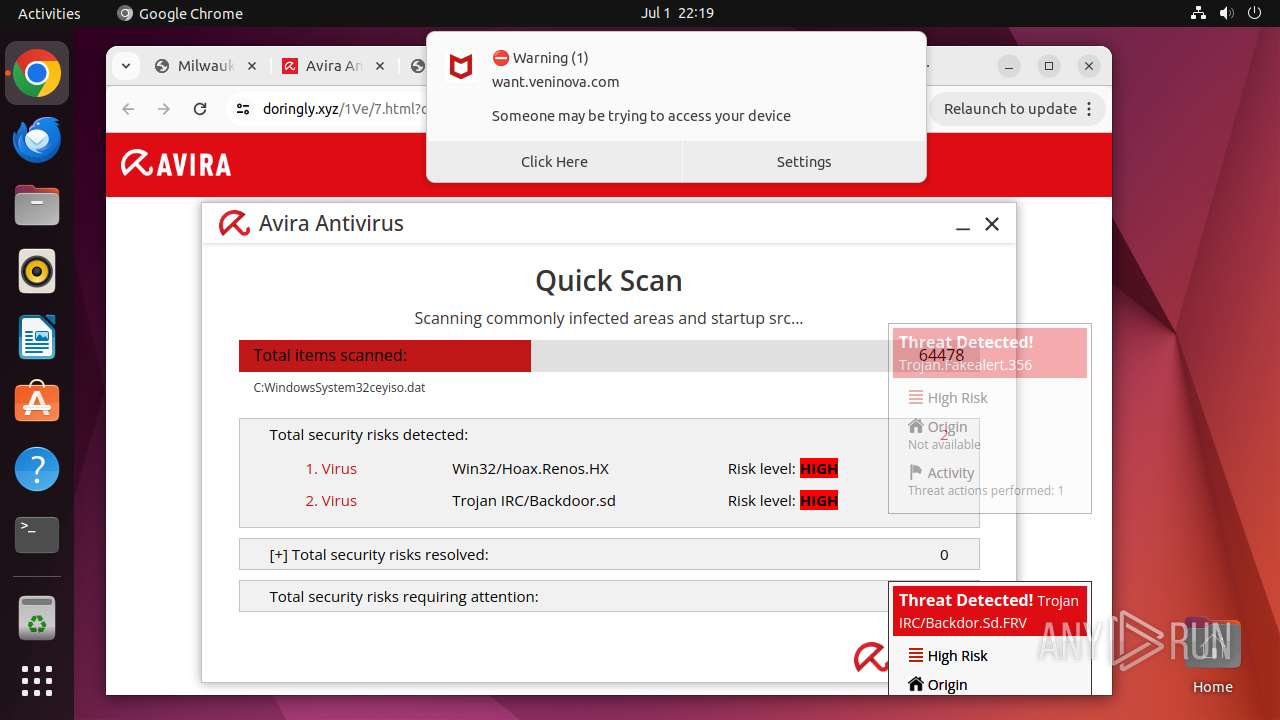Click High Risk list icon in lower popup

(916, 655)
